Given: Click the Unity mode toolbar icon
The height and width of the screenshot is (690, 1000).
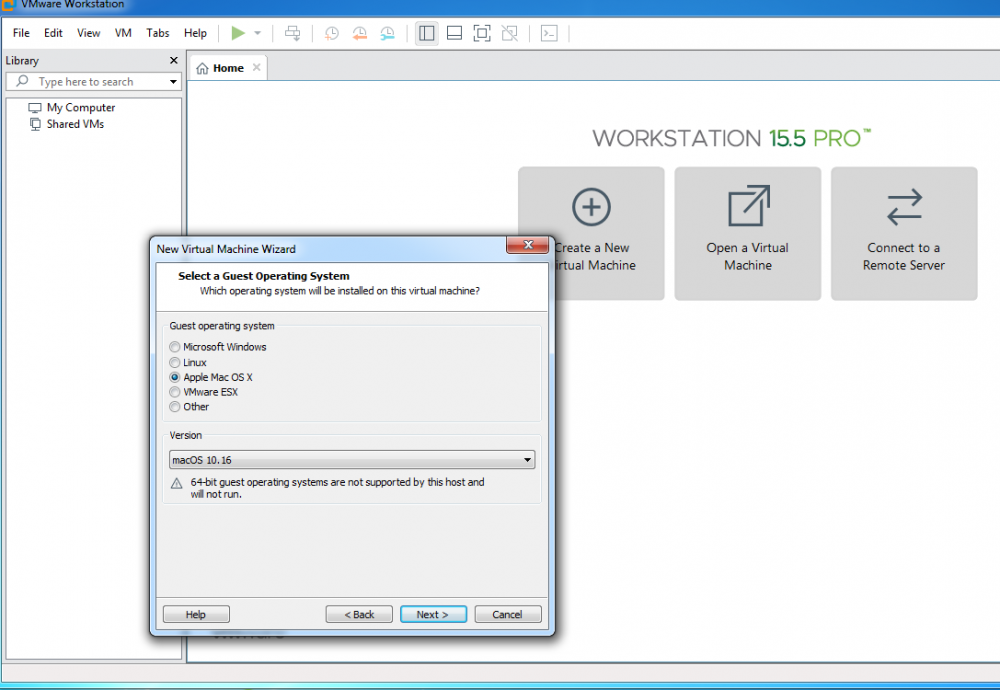Looking at the screenshot, I should pos(510,33).
